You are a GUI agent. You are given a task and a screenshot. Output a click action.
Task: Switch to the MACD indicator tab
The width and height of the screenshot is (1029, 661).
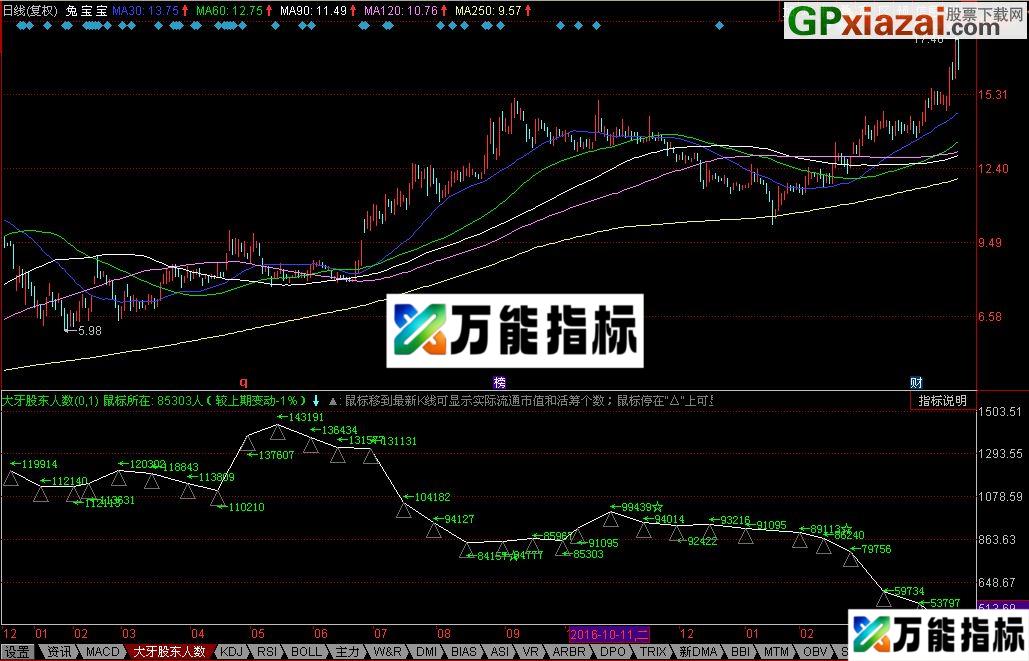[x=101, y=651]
